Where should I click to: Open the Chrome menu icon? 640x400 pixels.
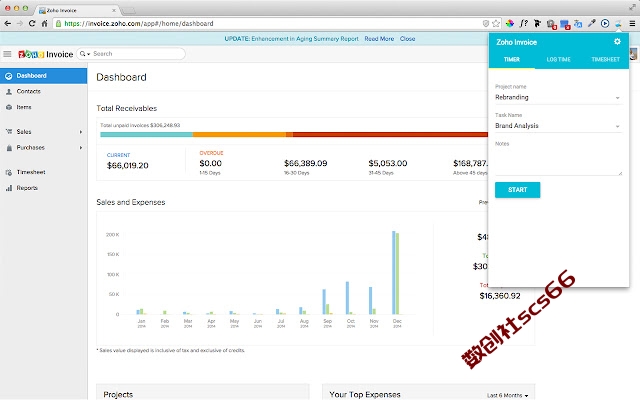click(632, 24)
